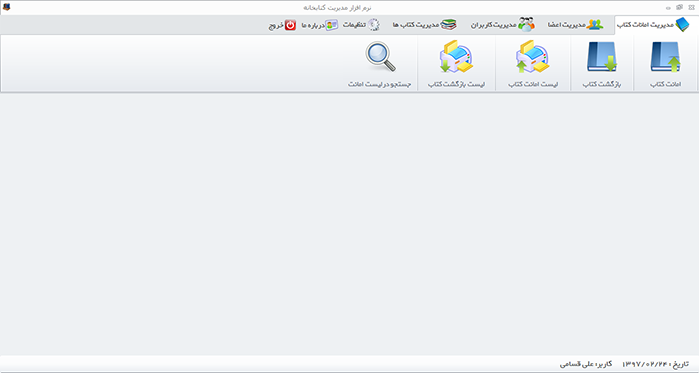Click the جستجو در لیست امانت label
699x373 pixels.
point(379,84)
